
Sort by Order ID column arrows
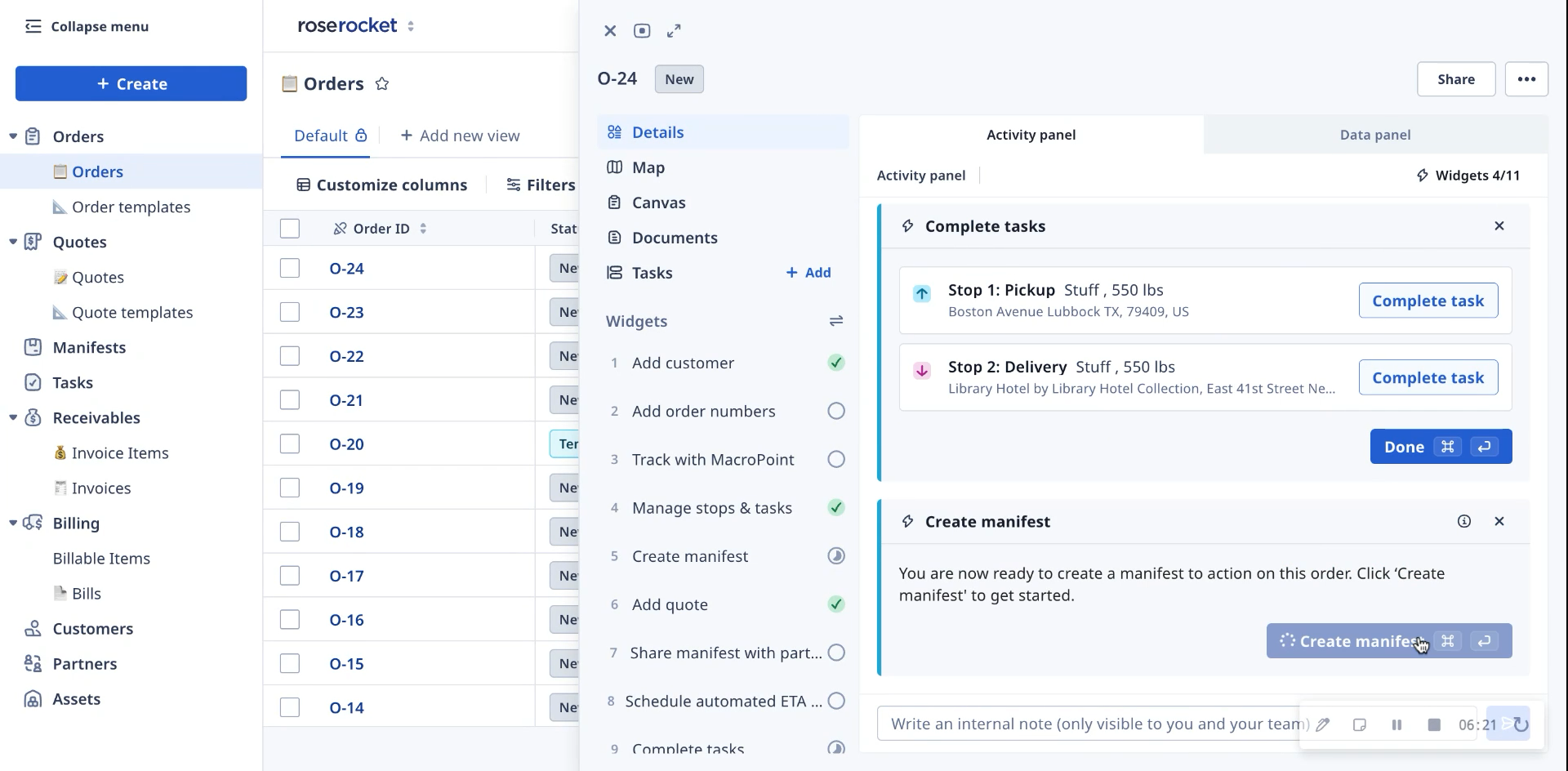point(423,229)
